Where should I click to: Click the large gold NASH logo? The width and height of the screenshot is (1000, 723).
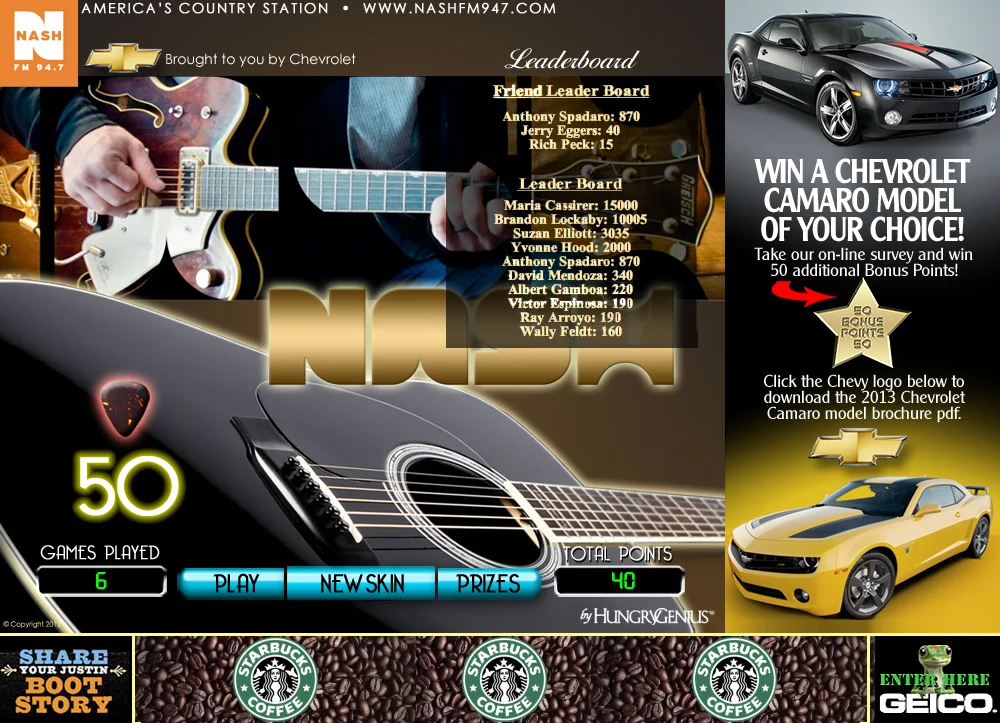coord(472,336)
